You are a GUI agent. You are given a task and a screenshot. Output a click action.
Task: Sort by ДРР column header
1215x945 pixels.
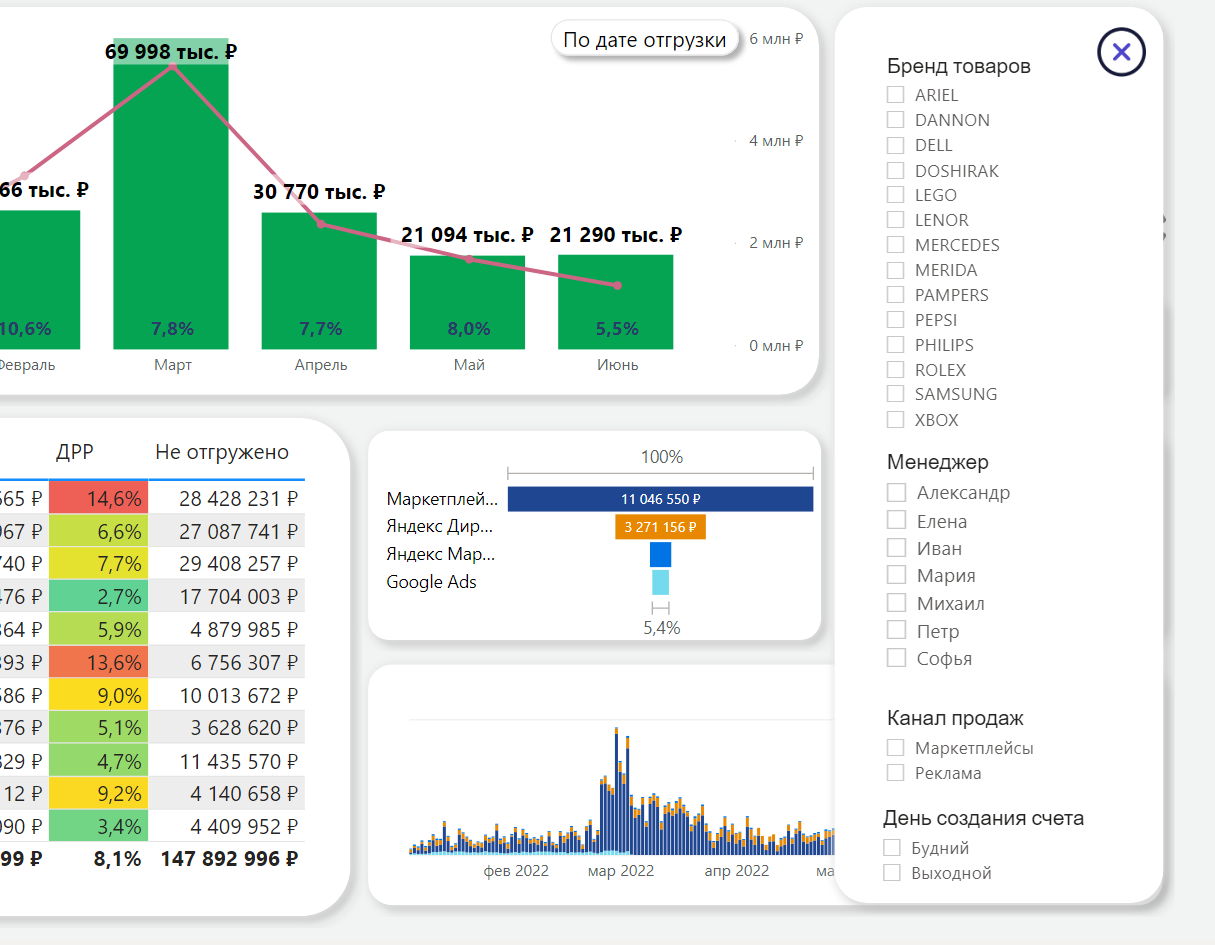74,452
